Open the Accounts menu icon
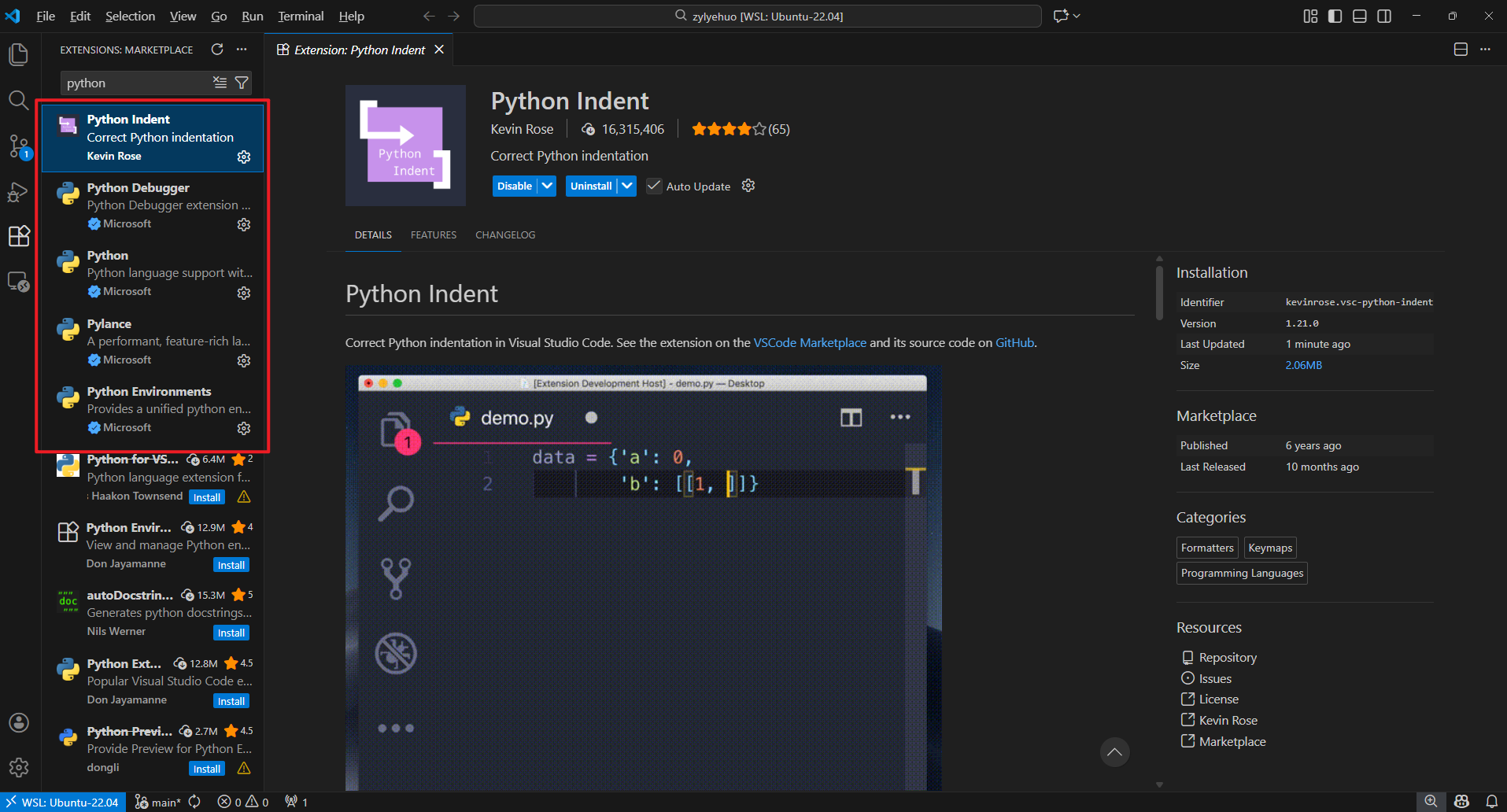Viewport: 1507px width, 812px height. point(19,722)
